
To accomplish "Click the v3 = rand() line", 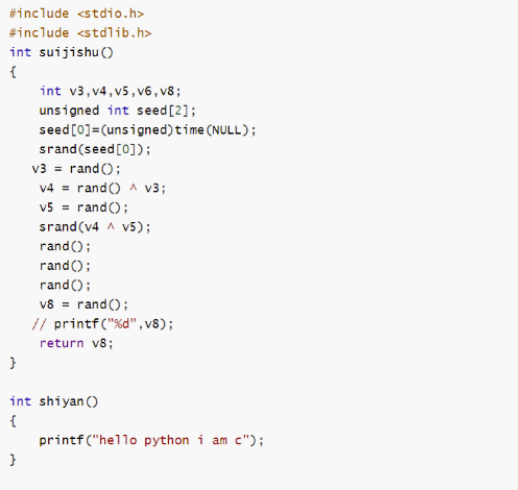I will click(76, 169).
